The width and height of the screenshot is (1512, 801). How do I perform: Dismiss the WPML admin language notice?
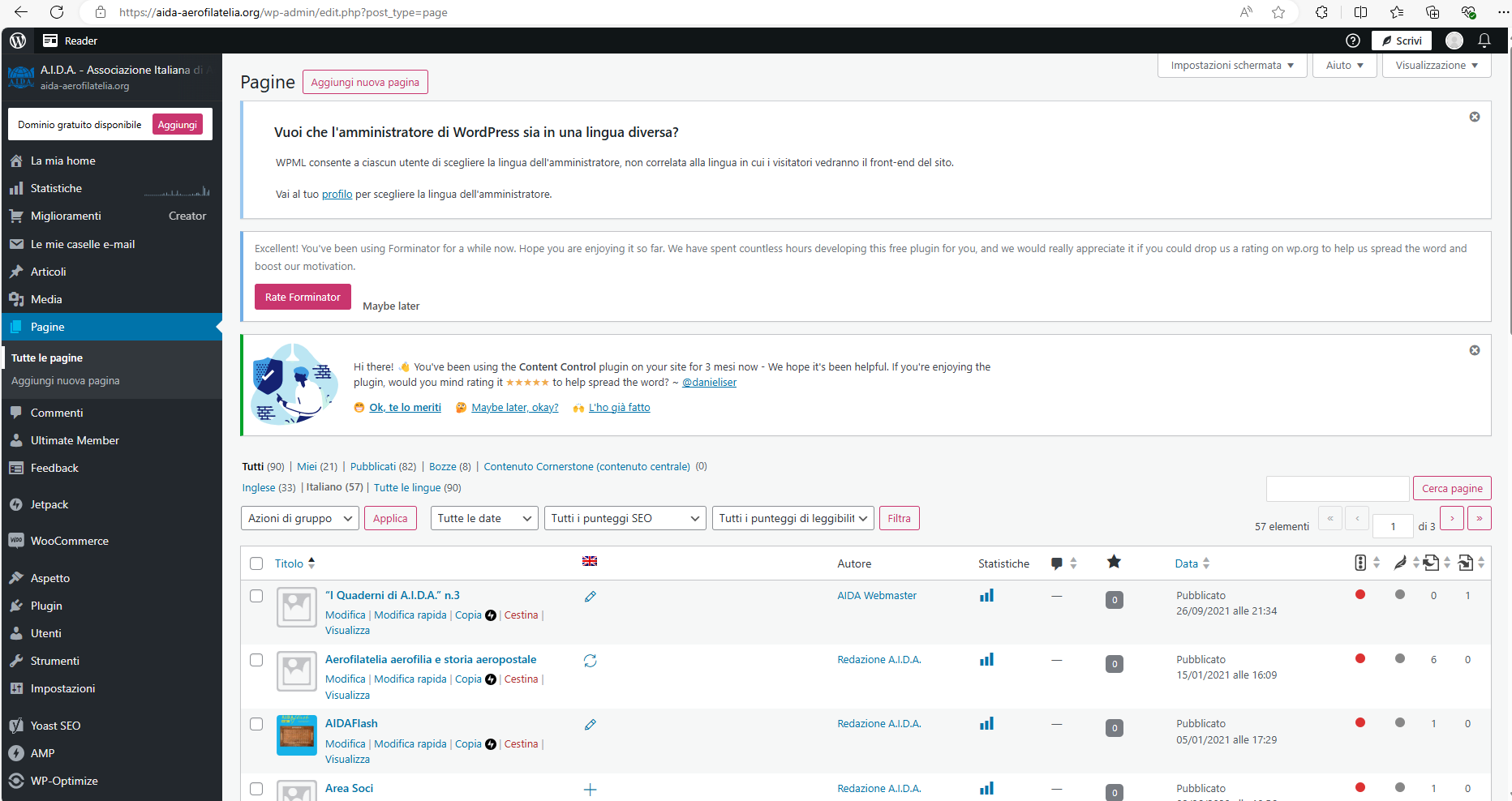click(x=1475, y=117)
